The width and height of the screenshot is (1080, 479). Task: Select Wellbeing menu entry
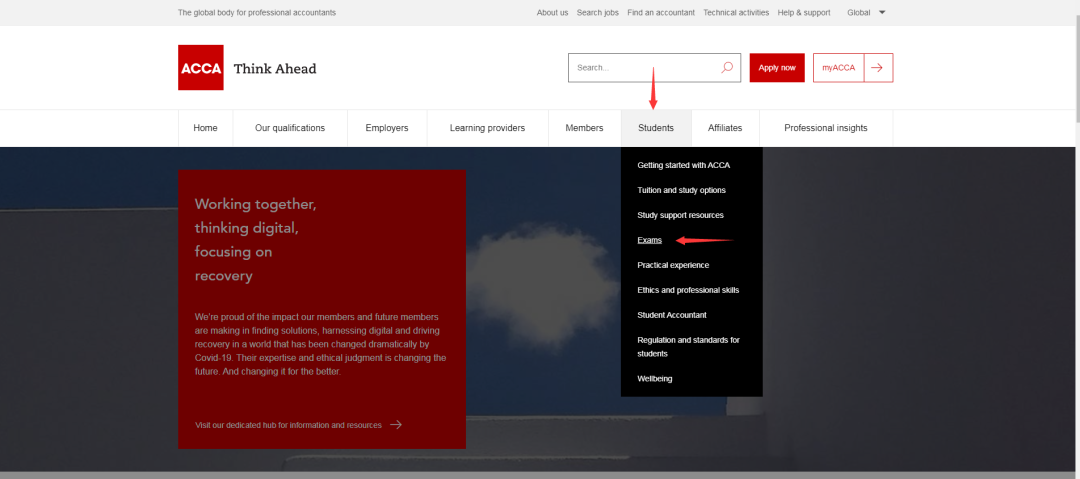tap(654, 378)
